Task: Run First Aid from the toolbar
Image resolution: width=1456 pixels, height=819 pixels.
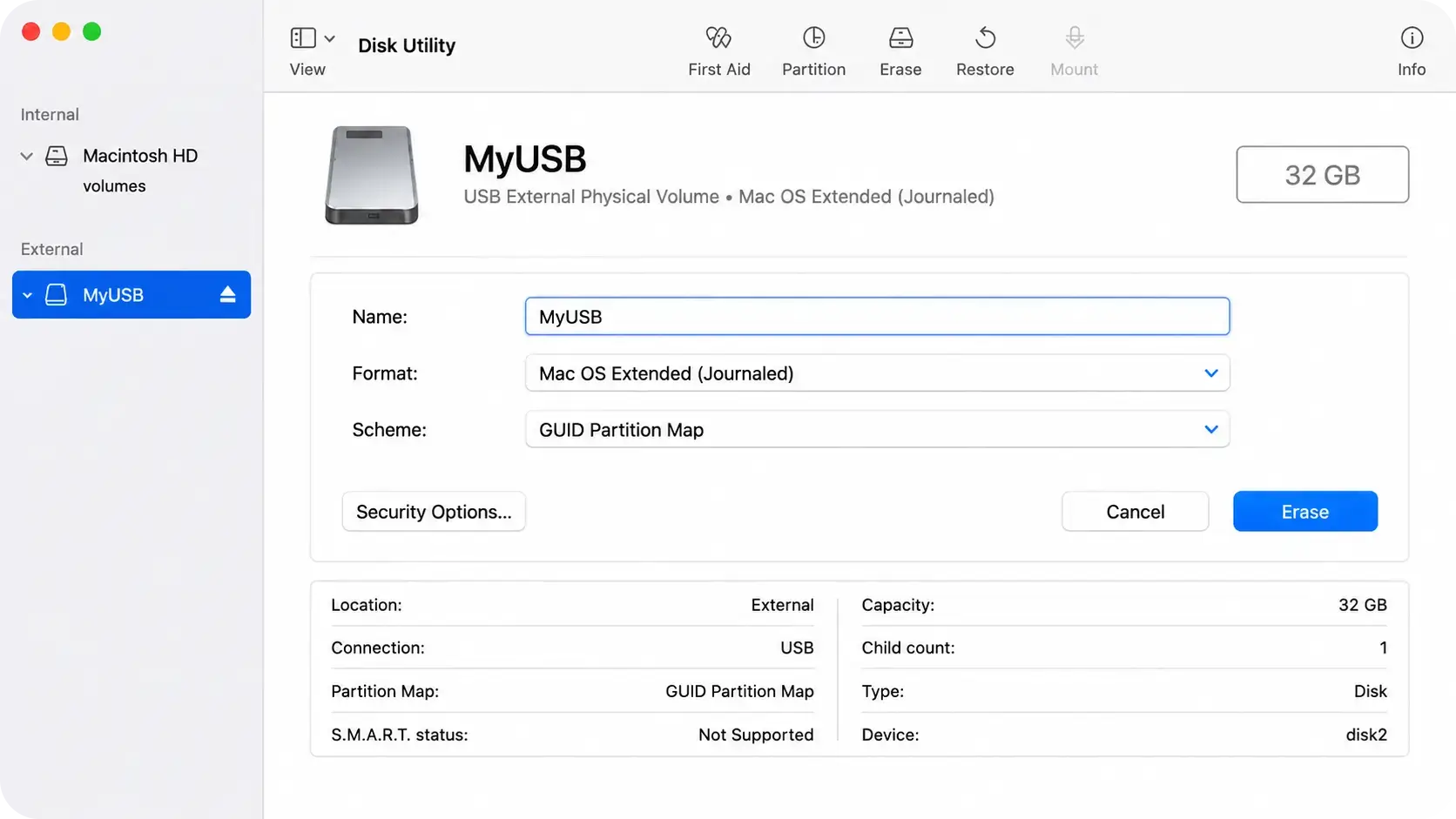Action: [x=718, y=37]
